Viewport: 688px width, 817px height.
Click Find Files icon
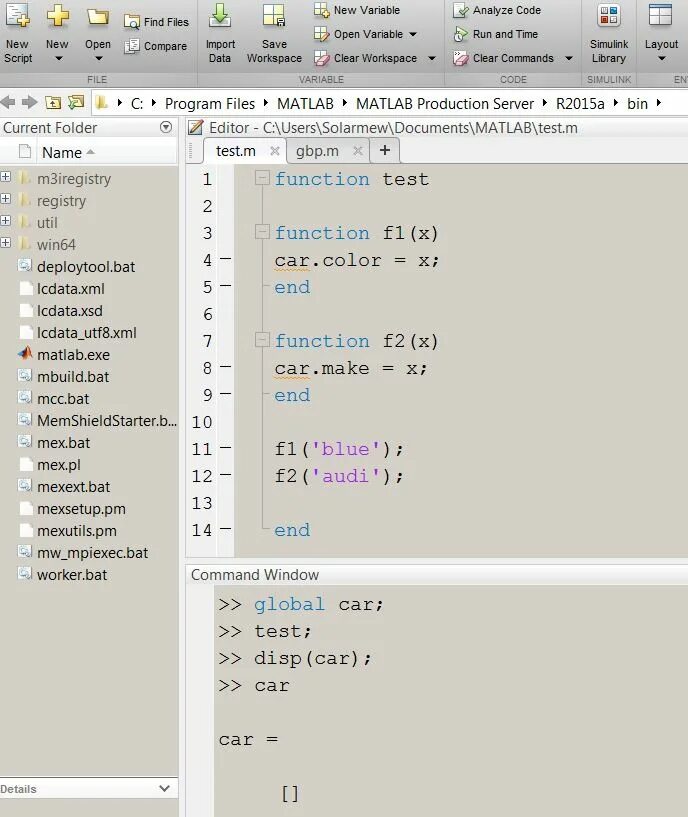pos(132,22)
